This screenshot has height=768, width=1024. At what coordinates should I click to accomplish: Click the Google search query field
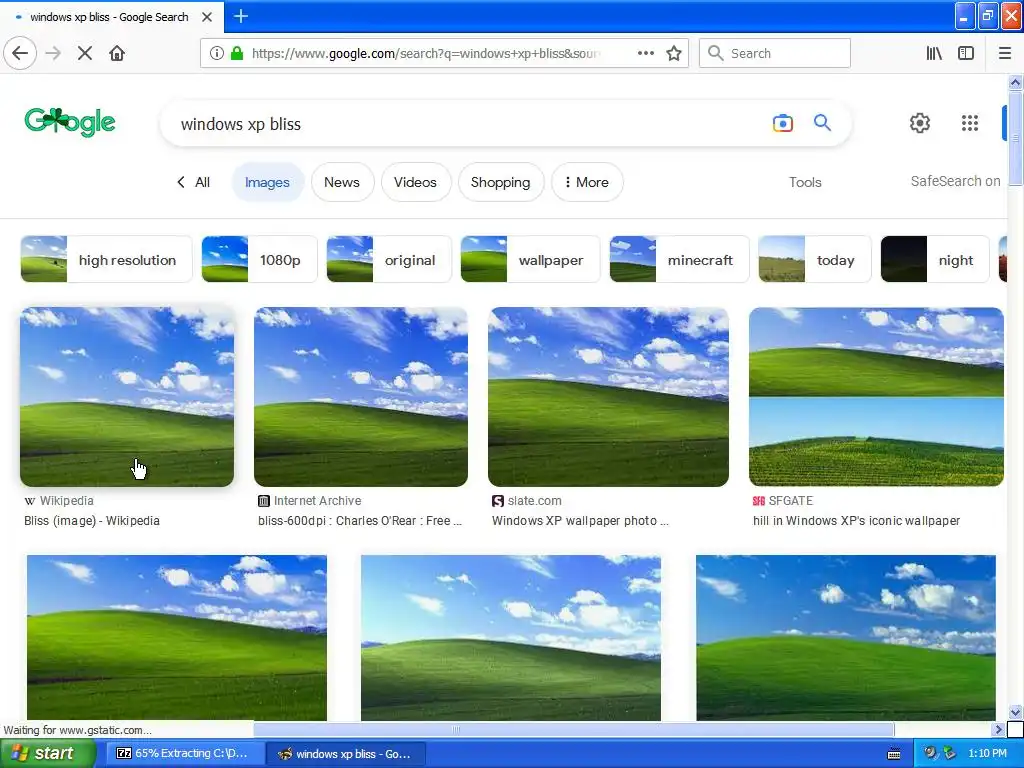(470, 123)
